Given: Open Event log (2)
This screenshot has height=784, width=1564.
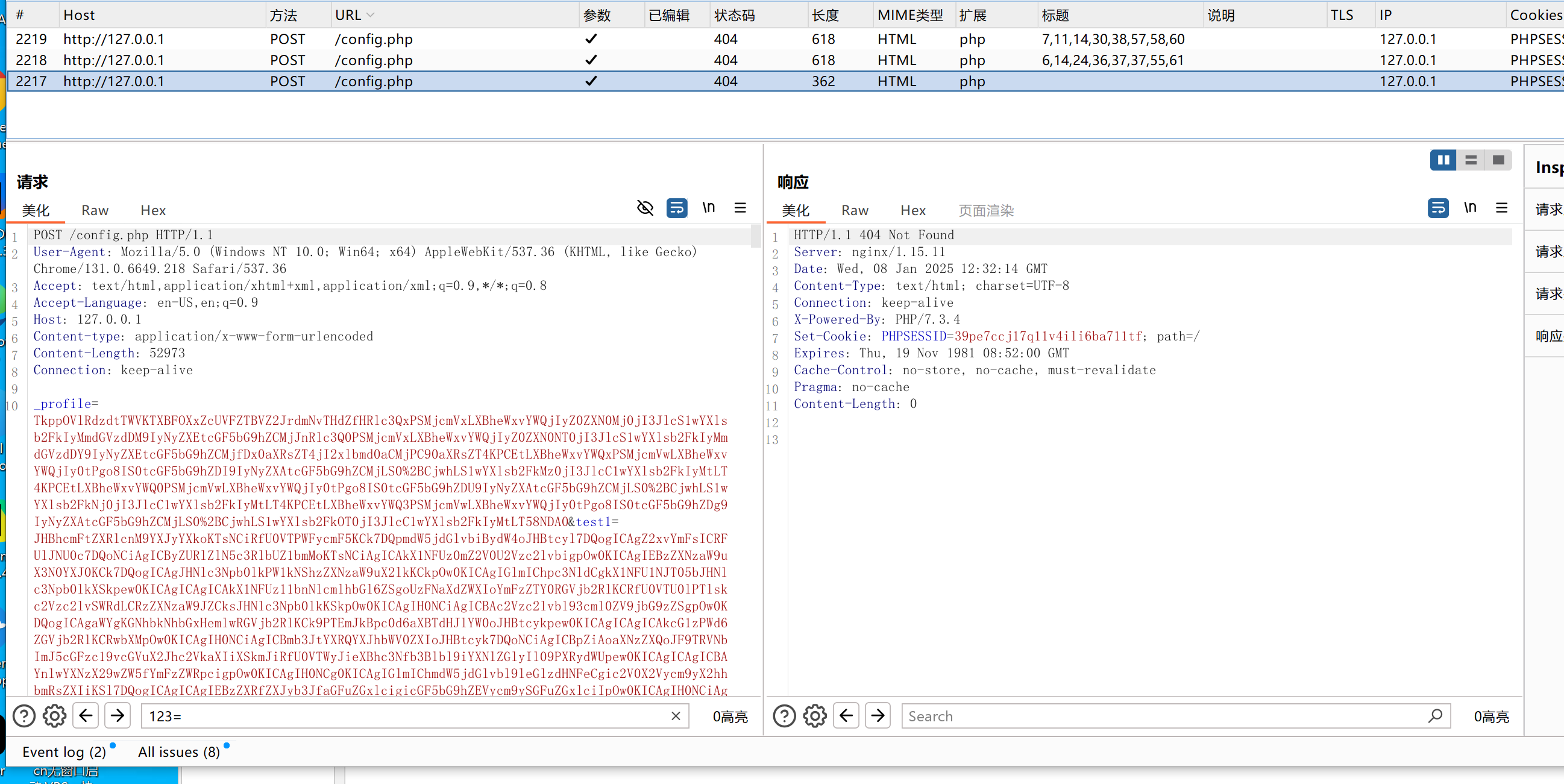Looking at the screenshot, I should pos(64,752).
